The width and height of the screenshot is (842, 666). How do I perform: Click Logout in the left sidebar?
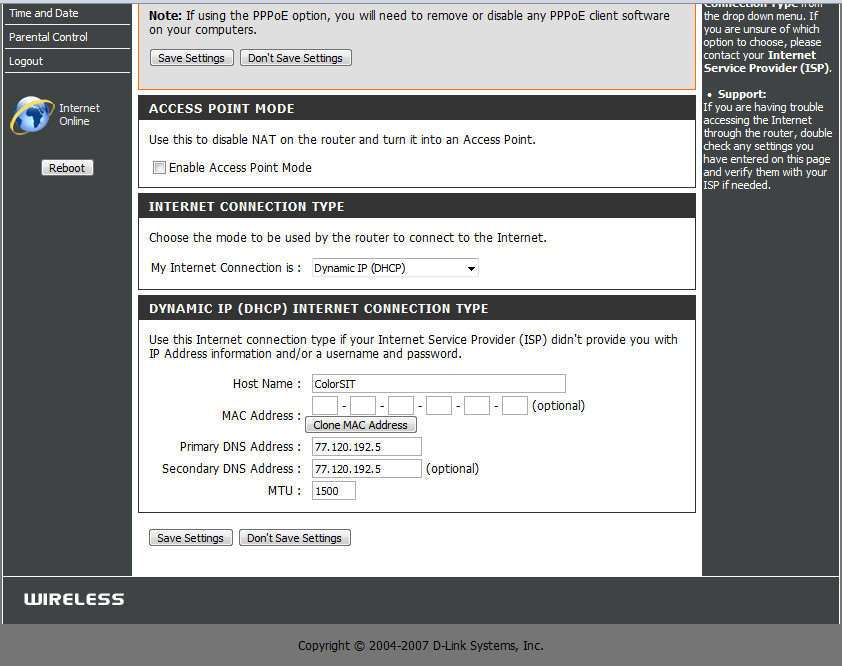tap(26, 61)
